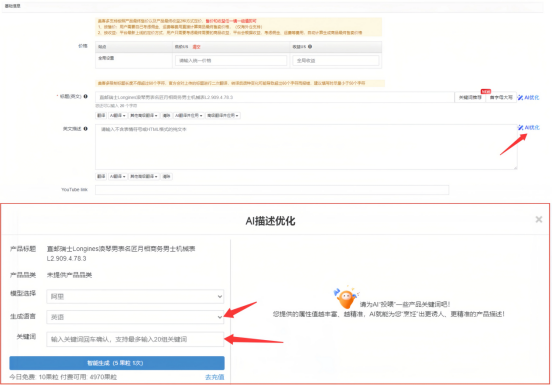552x385 pixels.
Task: Click the 关键词推荐 button with NEW badge
Action: [x=470, y=97]
